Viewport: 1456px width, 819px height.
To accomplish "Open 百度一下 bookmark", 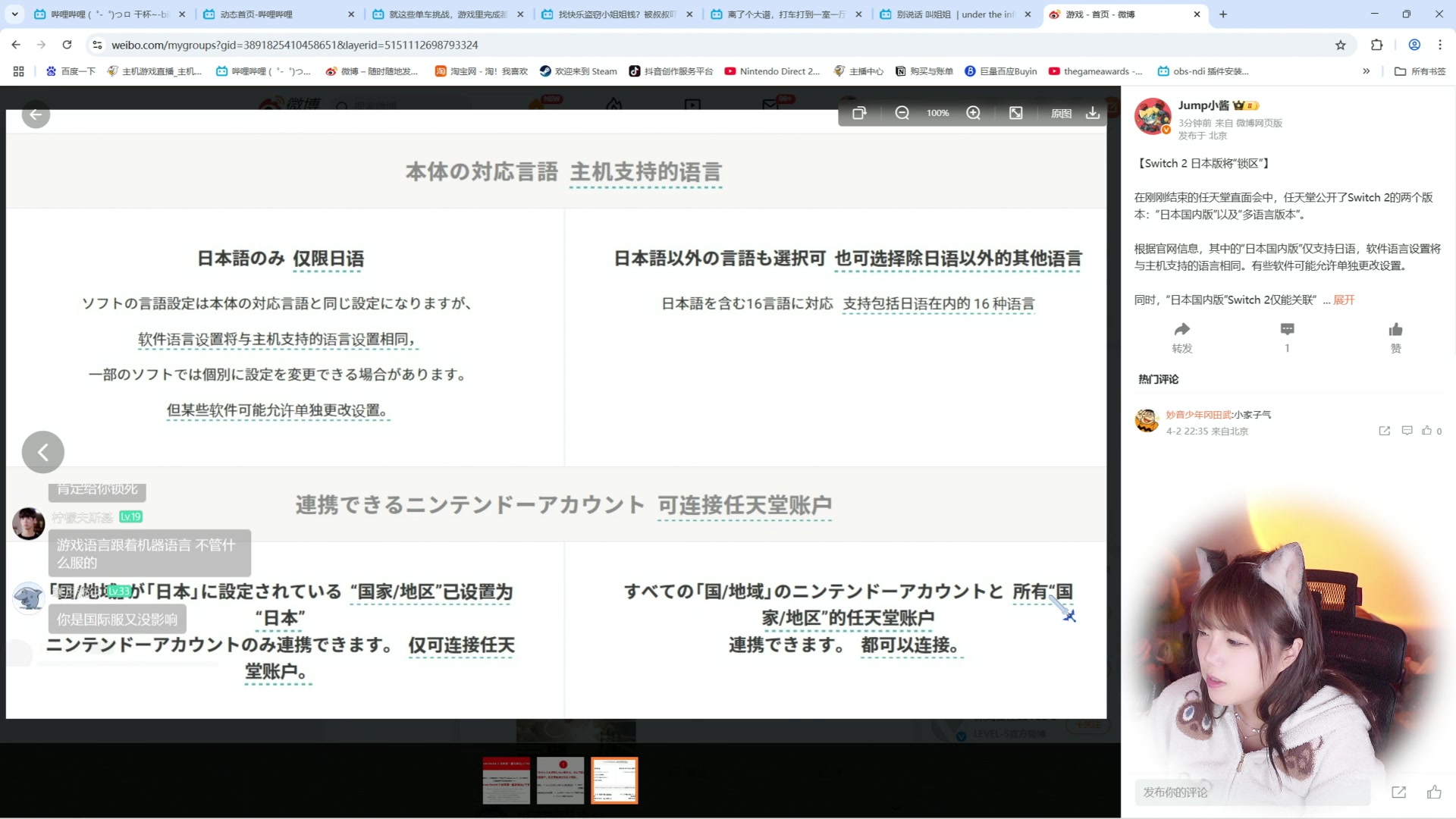I will 71,71.
